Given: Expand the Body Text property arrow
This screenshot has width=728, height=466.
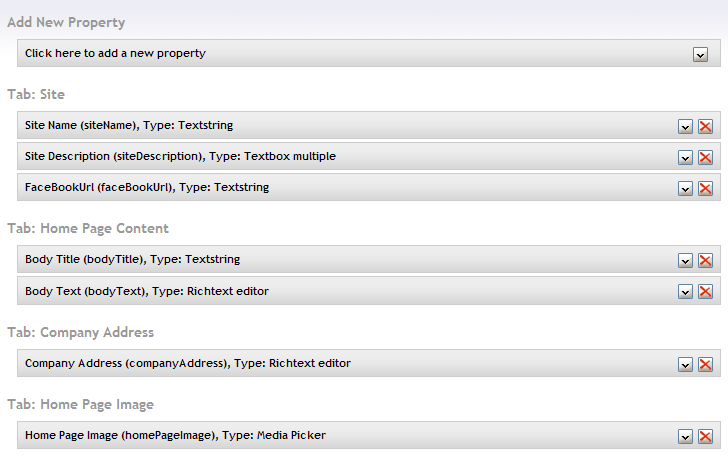Looking at the screenshot, I should [x=685, y=291].
